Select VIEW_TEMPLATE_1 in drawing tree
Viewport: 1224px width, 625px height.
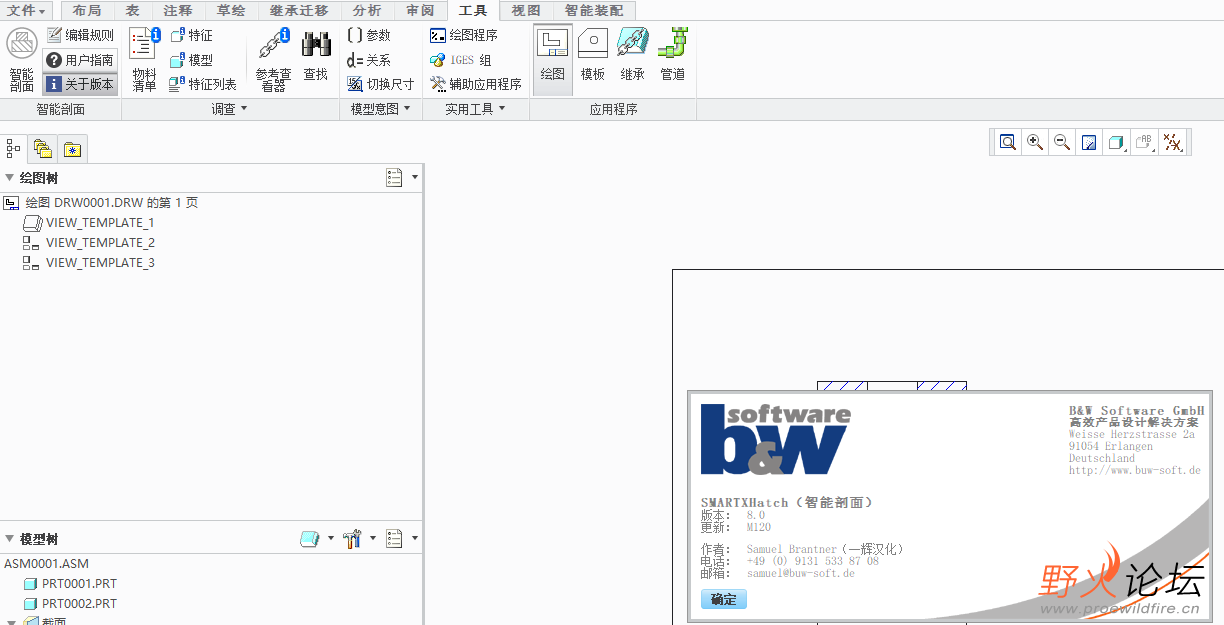click(x=89, y=223)
